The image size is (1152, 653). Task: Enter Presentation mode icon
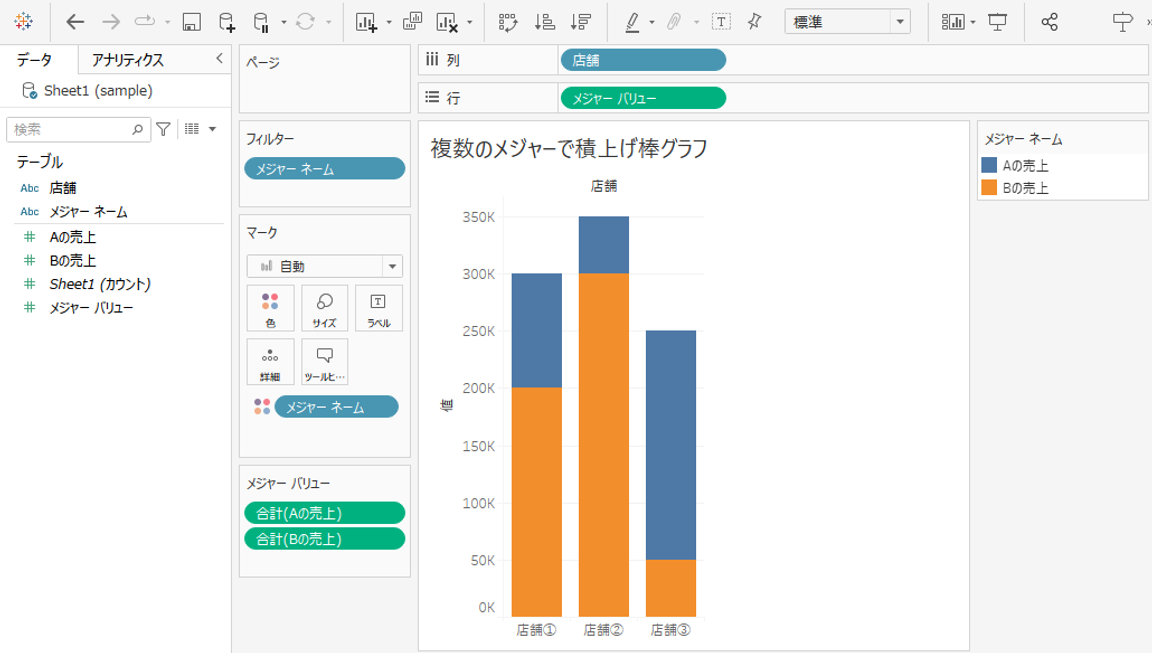tap(998, 22)
